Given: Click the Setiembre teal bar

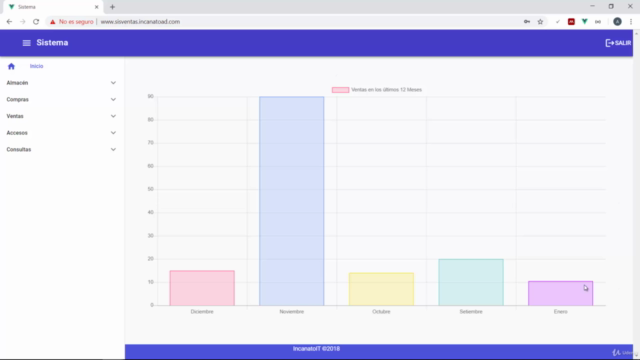Looking at the screenshot, I should pos(471,282).
